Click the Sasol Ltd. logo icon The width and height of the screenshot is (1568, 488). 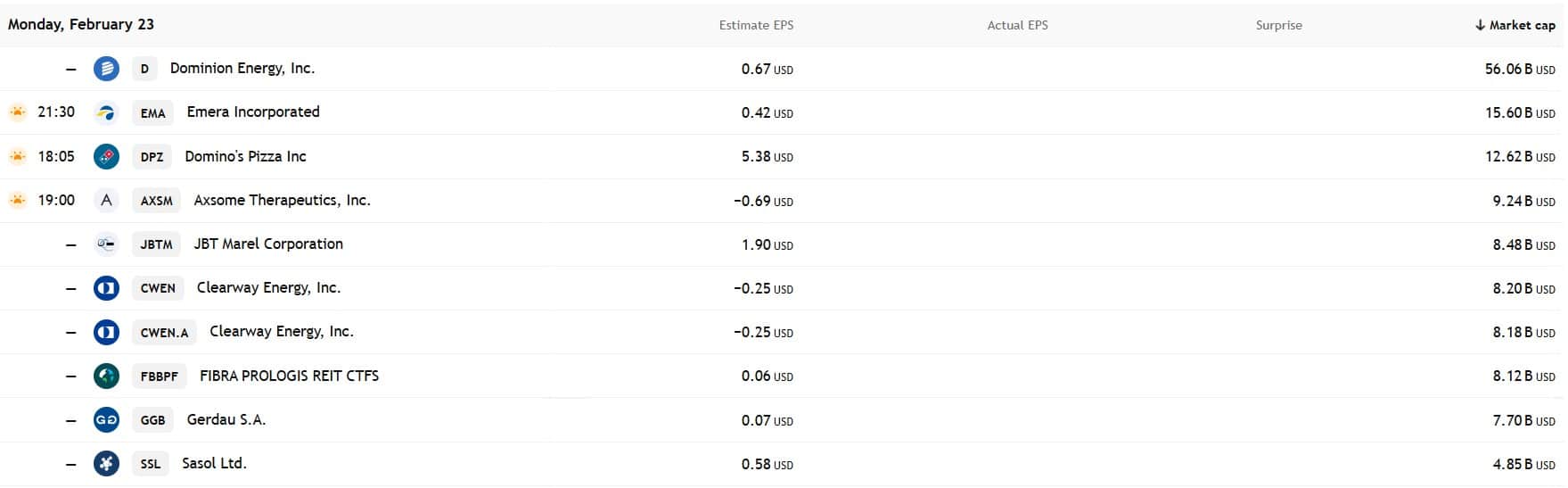[106, 463]
